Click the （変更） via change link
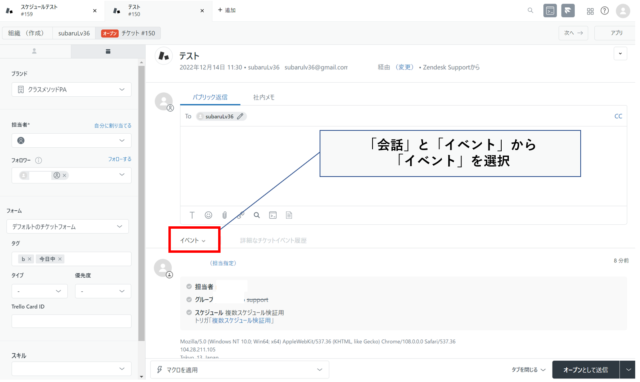 pos(404,67)
